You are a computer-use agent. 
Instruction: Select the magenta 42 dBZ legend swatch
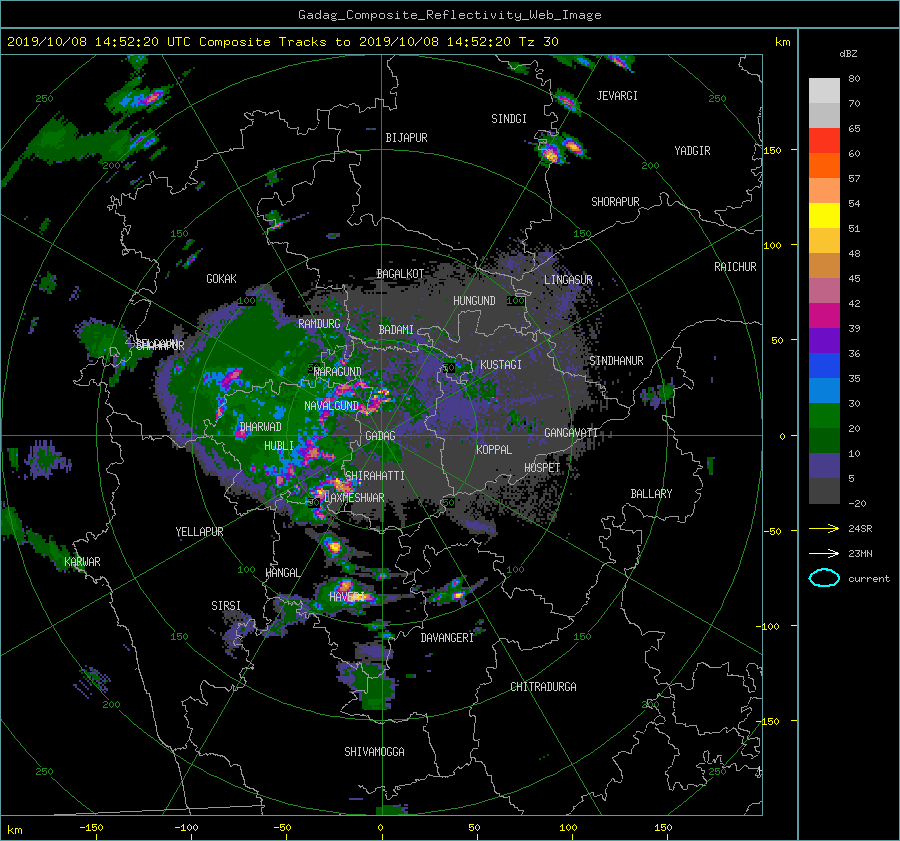click(824, 315)
